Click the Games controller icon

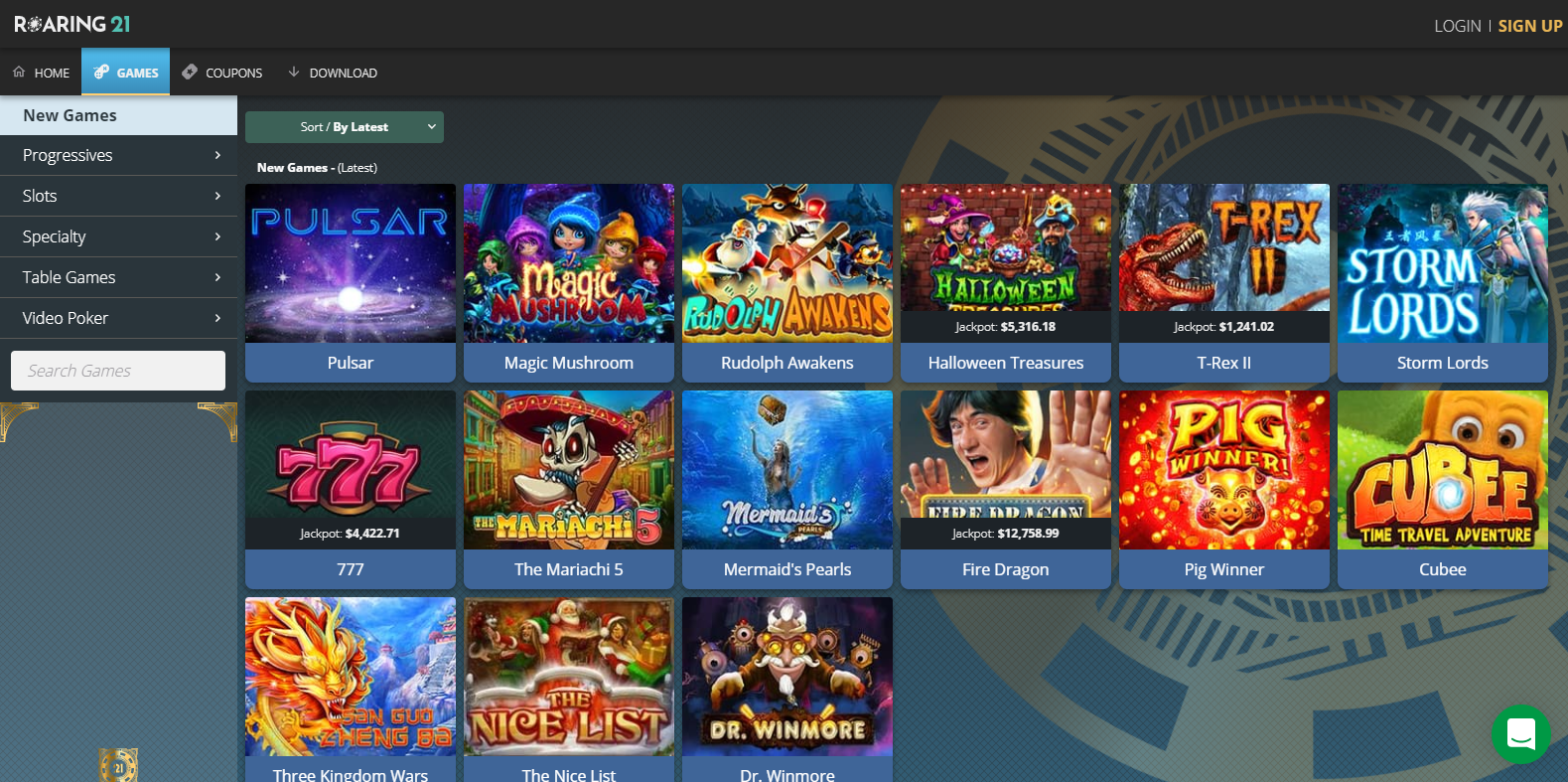pos(101,72)
